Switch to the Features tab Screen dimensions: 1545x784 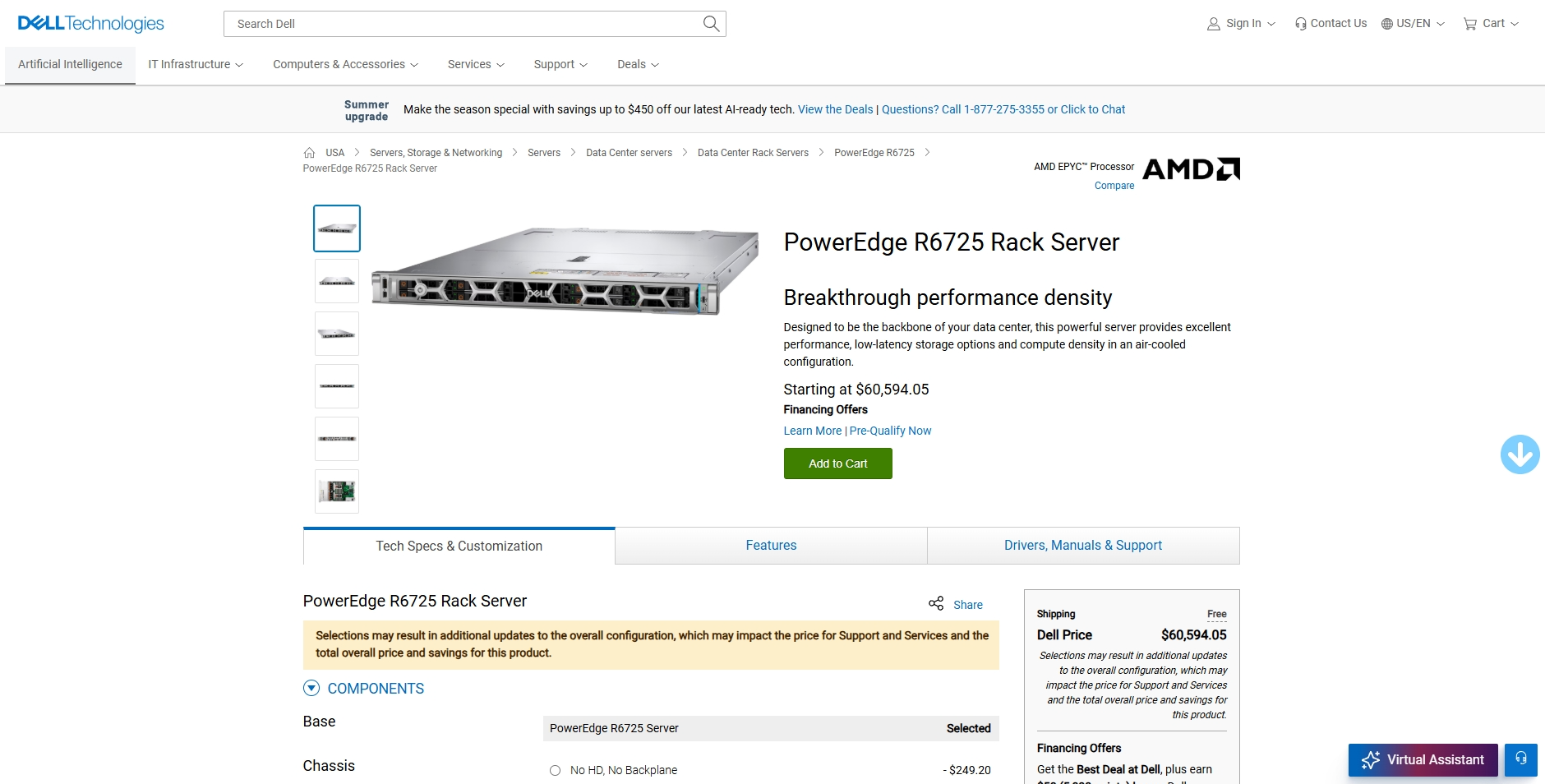click(771, 546)
